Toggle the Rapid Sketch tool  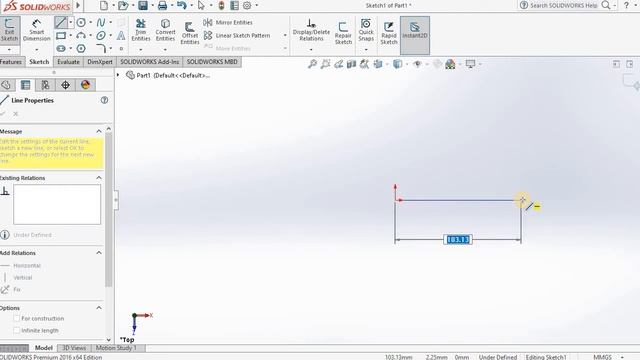click(x=389, y=33)
